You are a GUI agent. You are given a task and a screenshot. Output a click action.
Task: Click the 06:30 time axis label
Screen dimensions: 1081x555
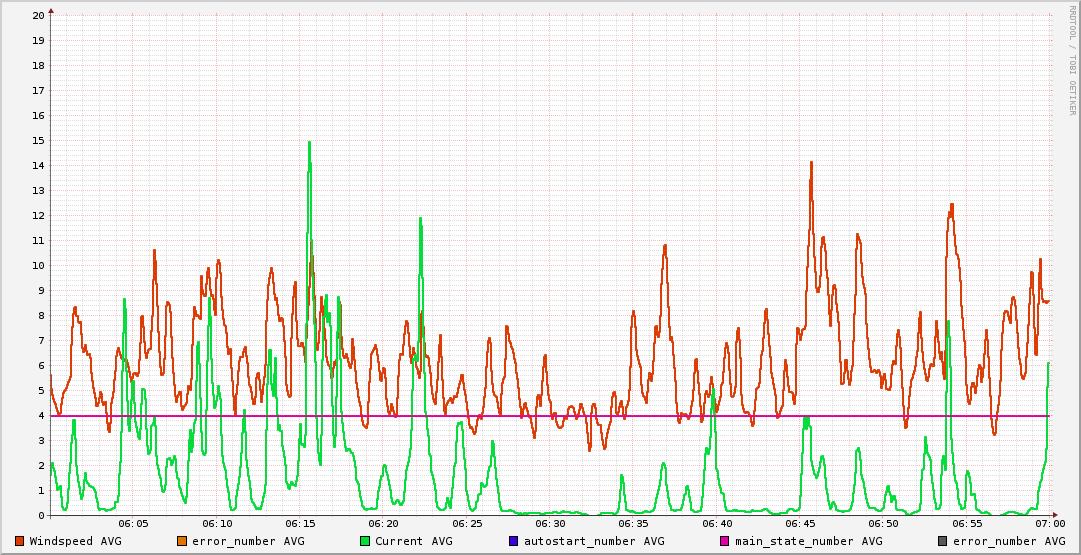click(550, 523)
